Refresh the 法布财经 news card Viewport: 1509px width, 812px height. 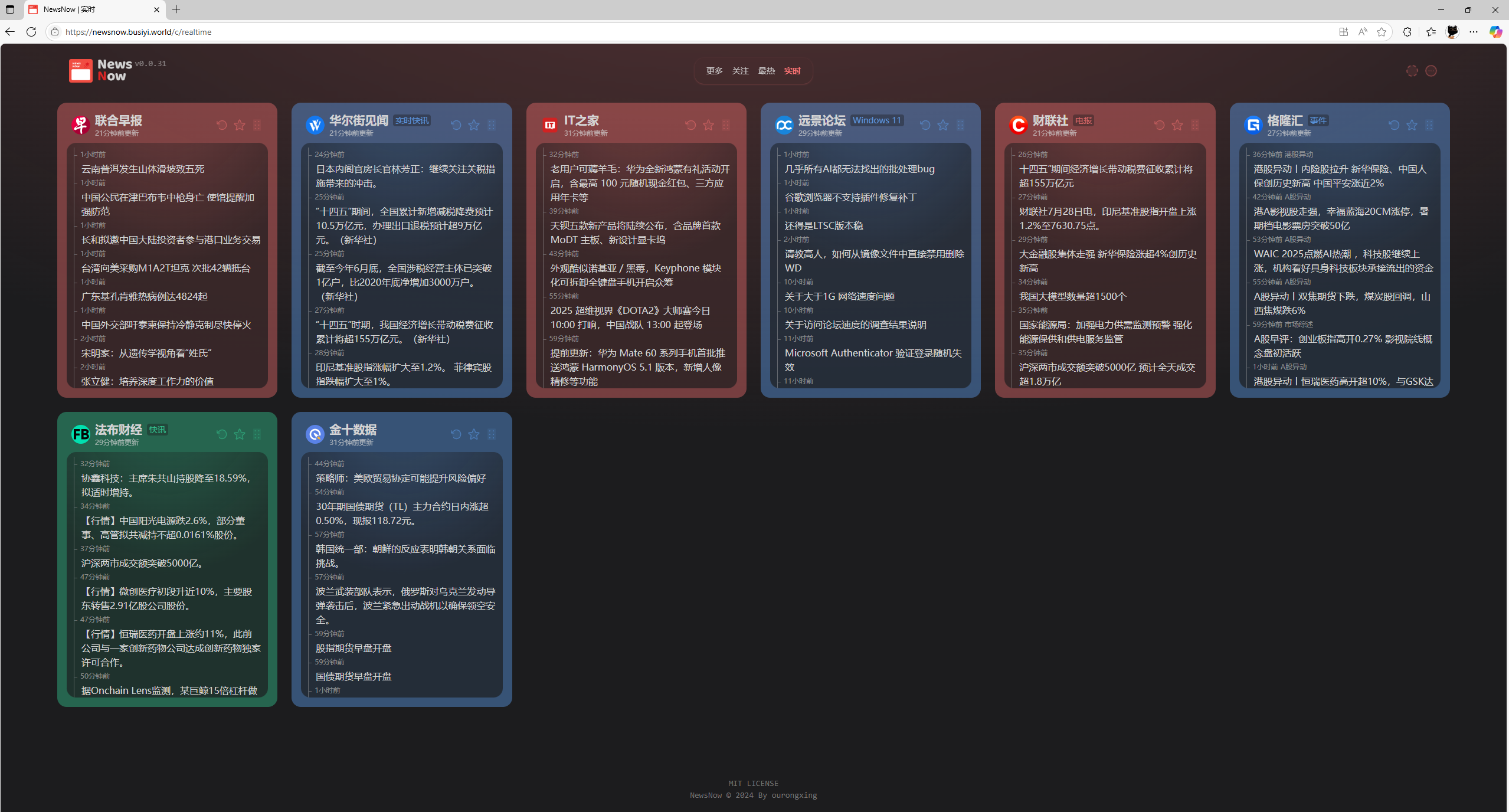pyautogui.click(x=221, y=434)
